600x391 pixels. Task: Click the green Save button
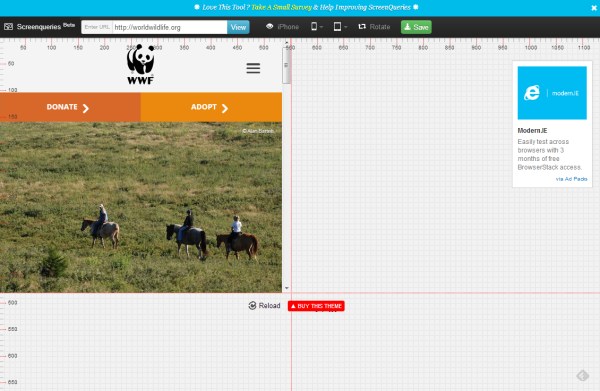tap(416, 27)
